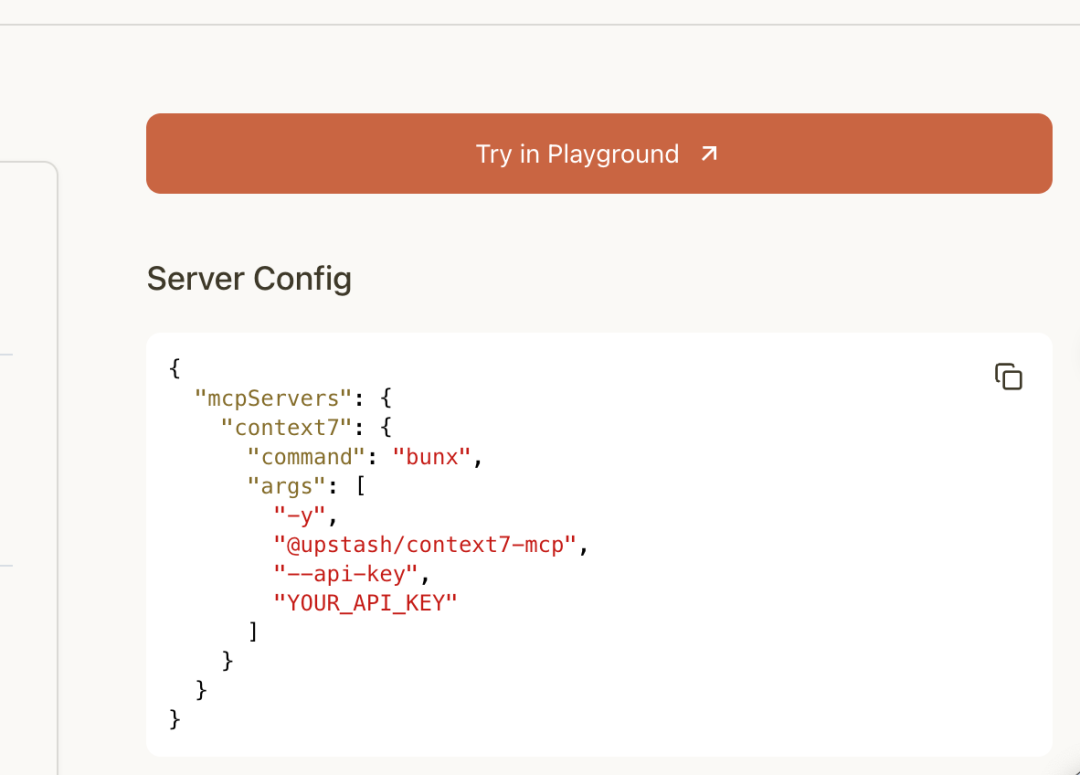This screenshot has height=775, width=1080.
Task: Click the closing brace of the context7 object
Action: (x=227, y=661)
